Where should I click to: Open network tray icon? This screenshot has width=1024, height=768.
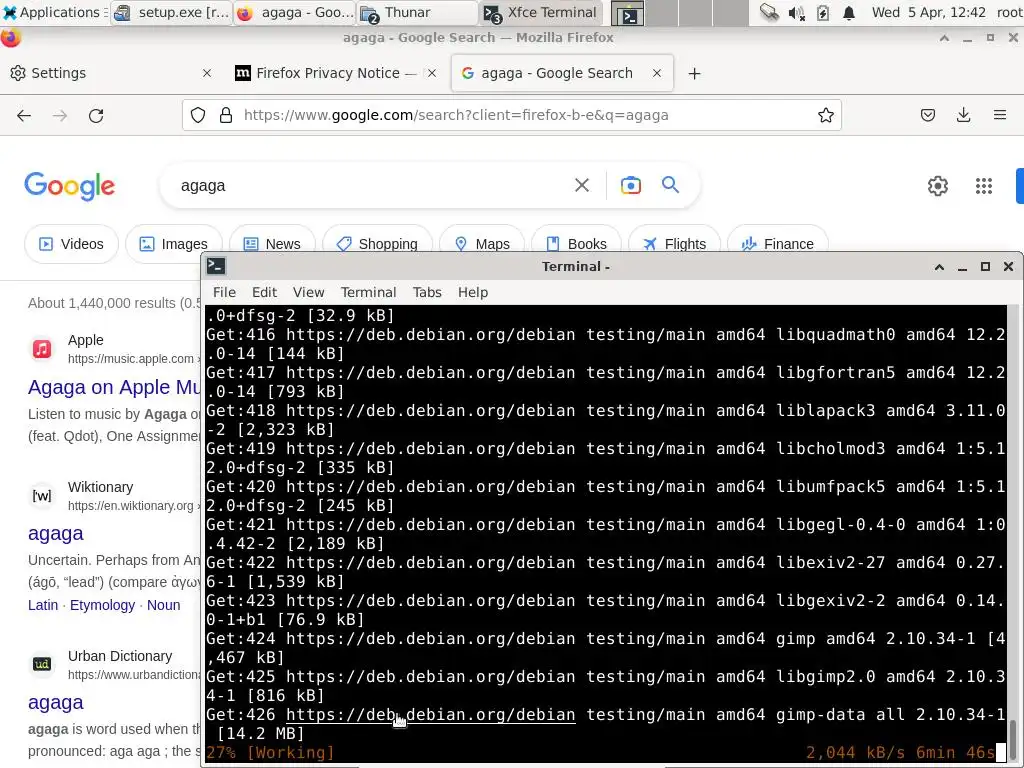(x=769, y=12)
